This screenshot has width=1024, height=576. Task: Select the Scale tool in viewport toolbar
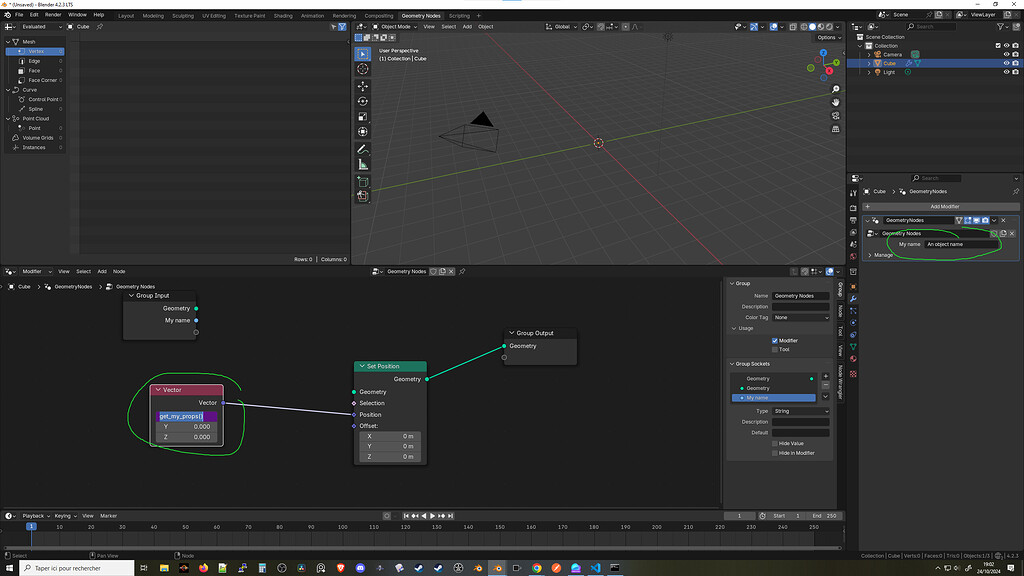pos(362,116)
